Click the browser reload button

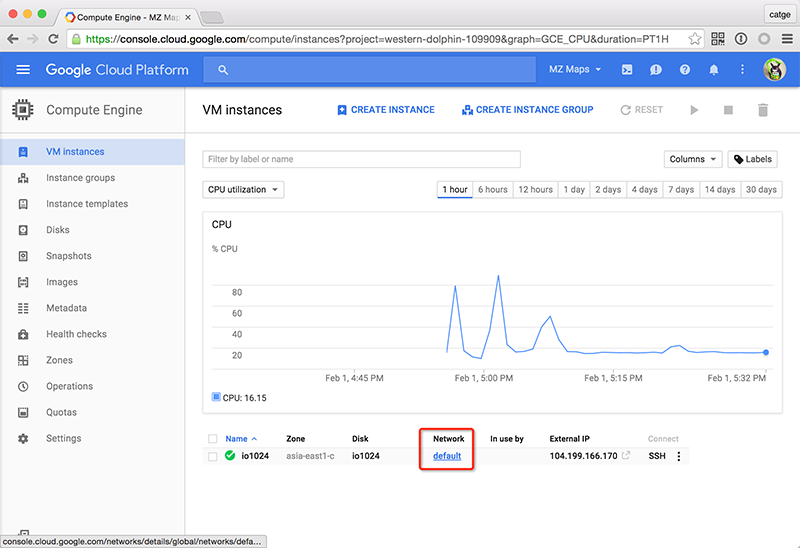click(53, 39)
